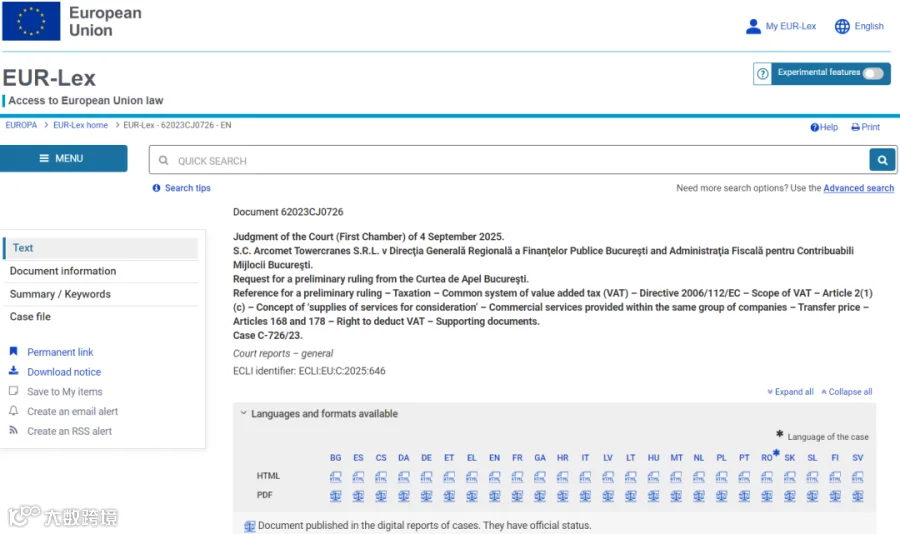
Task: Toggle the Experimental features switch
Action: pos(873,73)
